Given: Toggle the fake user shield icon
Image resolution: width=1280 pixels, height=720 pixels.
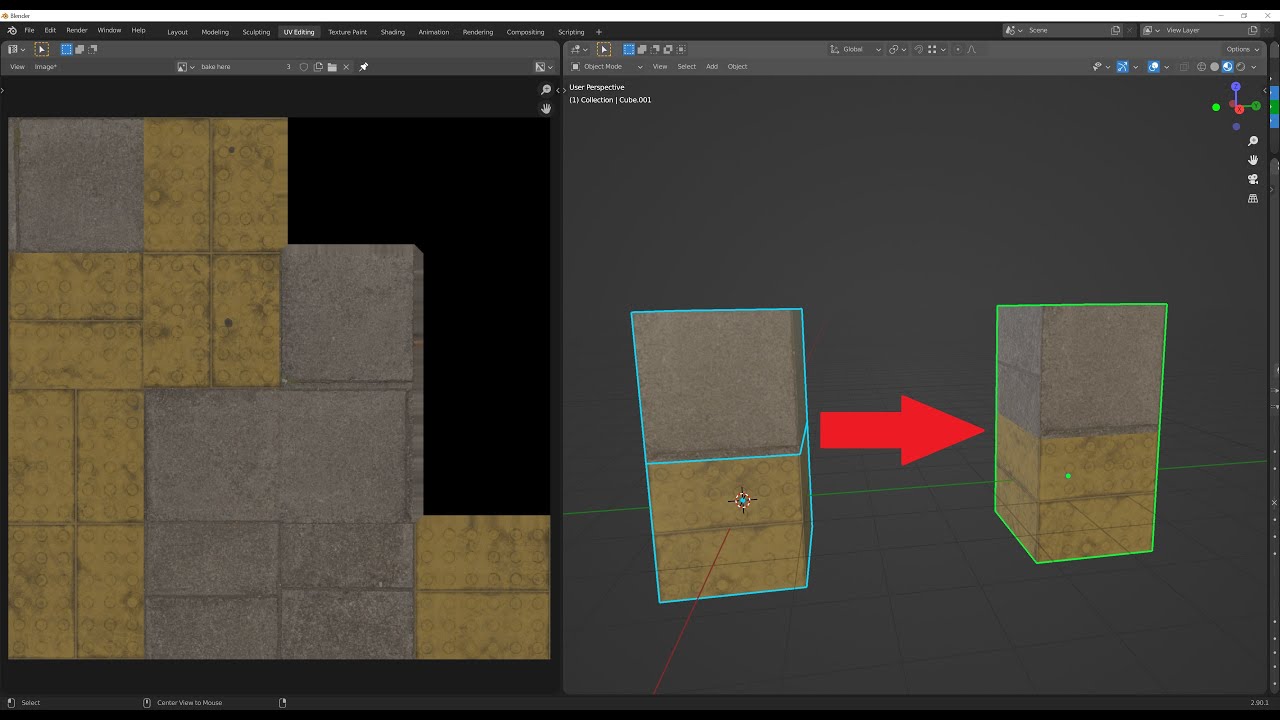Looking at the screenshot, I should 304,67.
